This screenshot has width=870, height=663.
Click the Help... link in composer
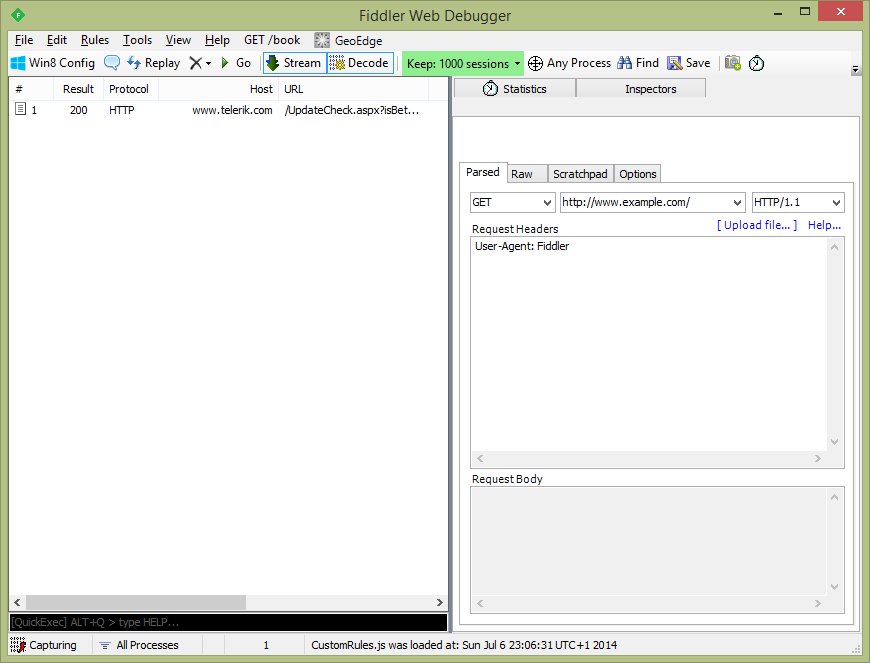click(824, 226)
